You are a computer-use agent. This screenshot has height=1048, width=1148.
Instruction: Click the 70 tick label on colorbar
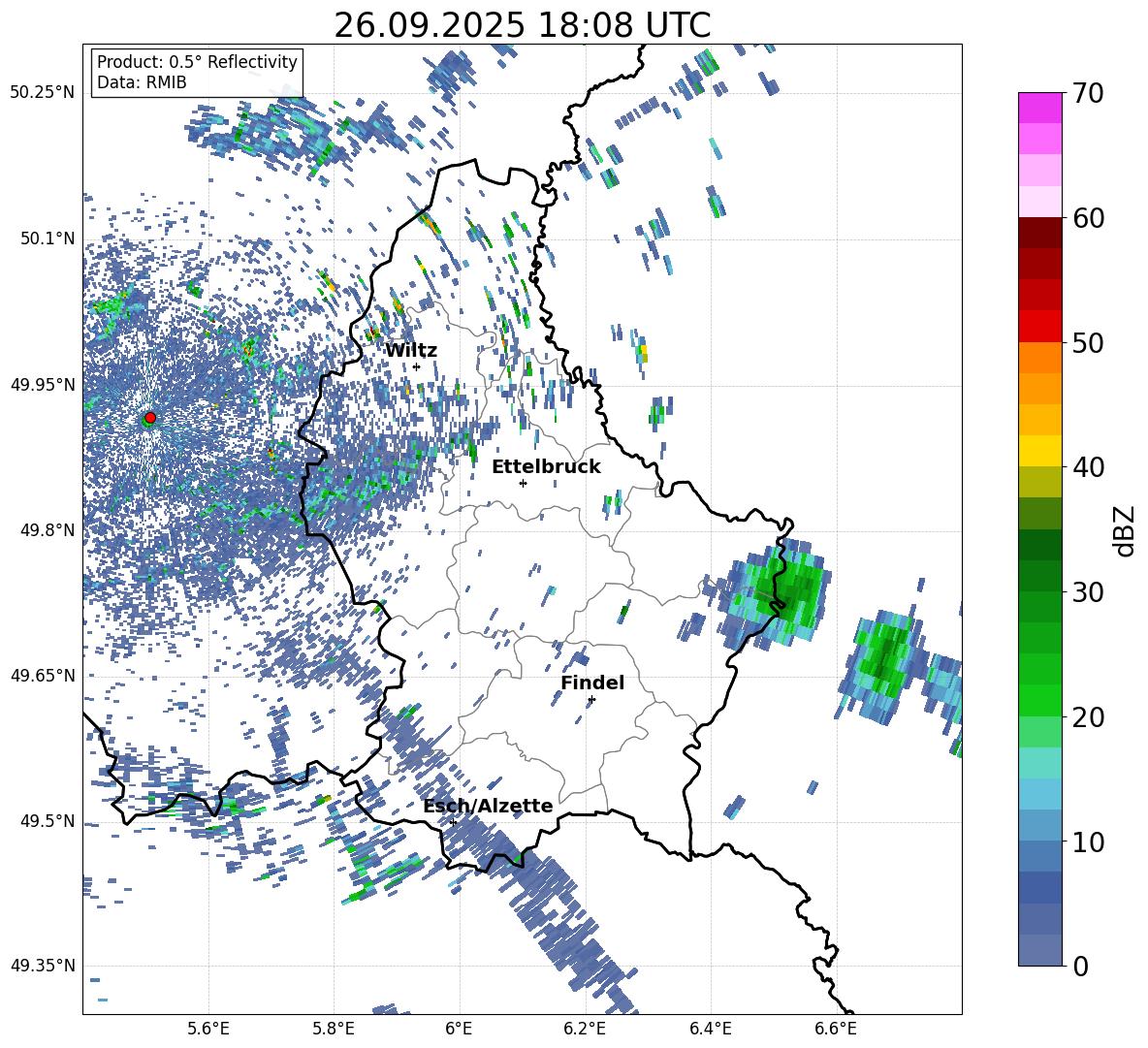click(1087, 94)
